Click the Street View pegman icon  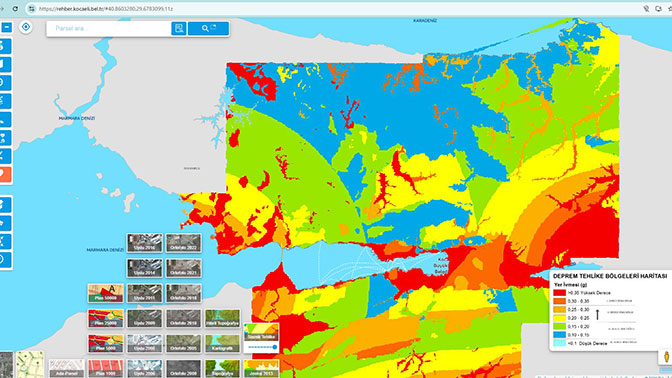(x=666, y=357)
